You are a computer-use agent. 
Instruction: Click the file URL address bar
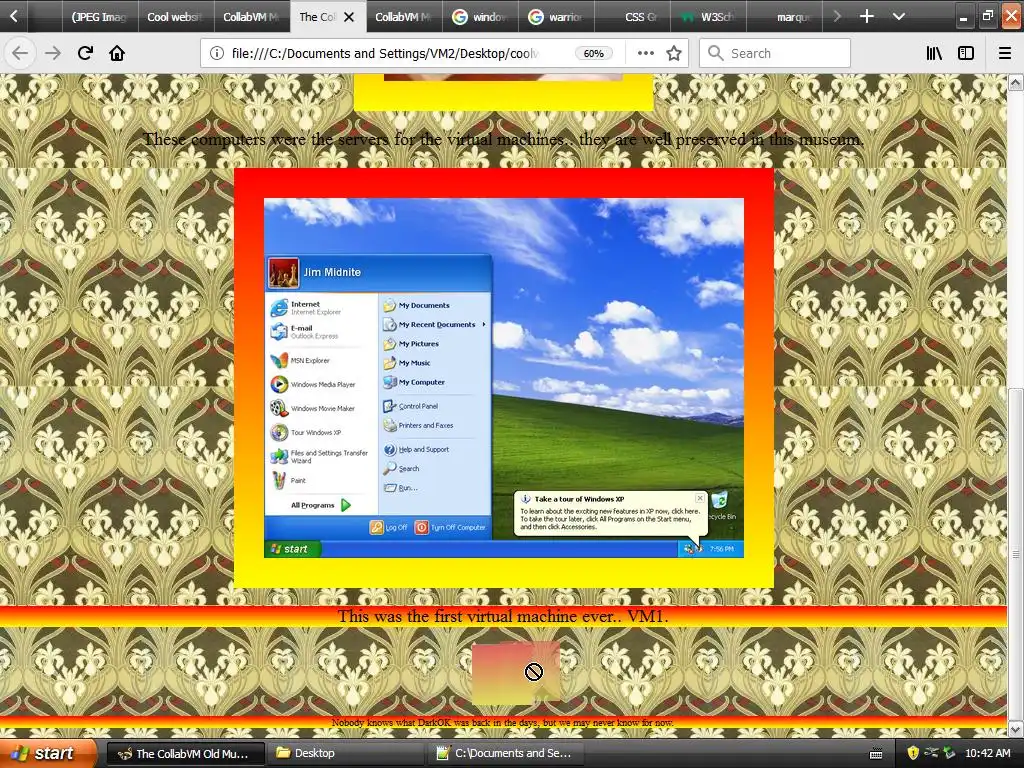point(385,54)
